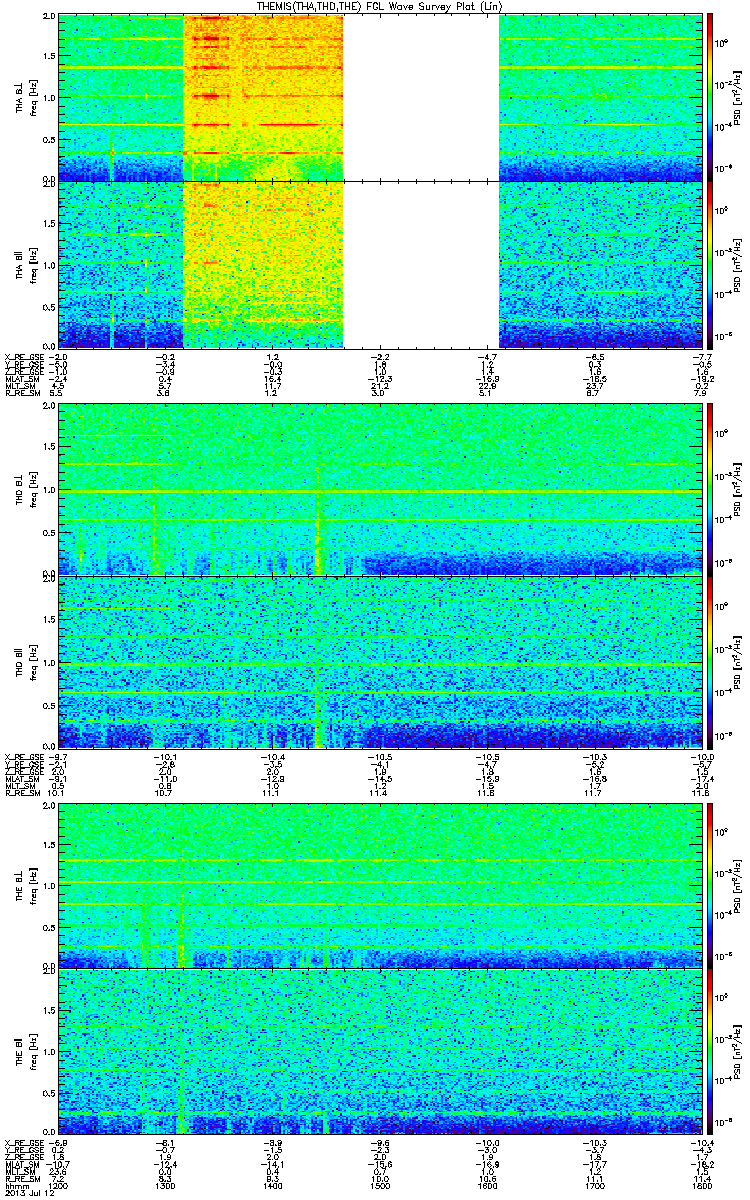Select the 'THA BL freq [Hz]' axis label

point(25,97)
